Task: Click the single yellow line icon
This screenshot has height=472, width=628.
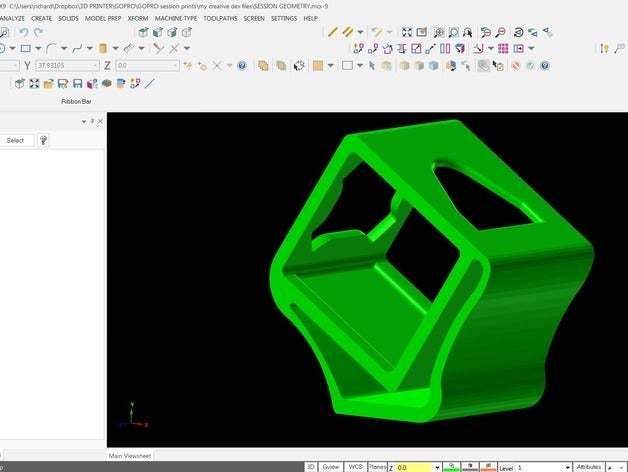Action: (x=332, y=32)
